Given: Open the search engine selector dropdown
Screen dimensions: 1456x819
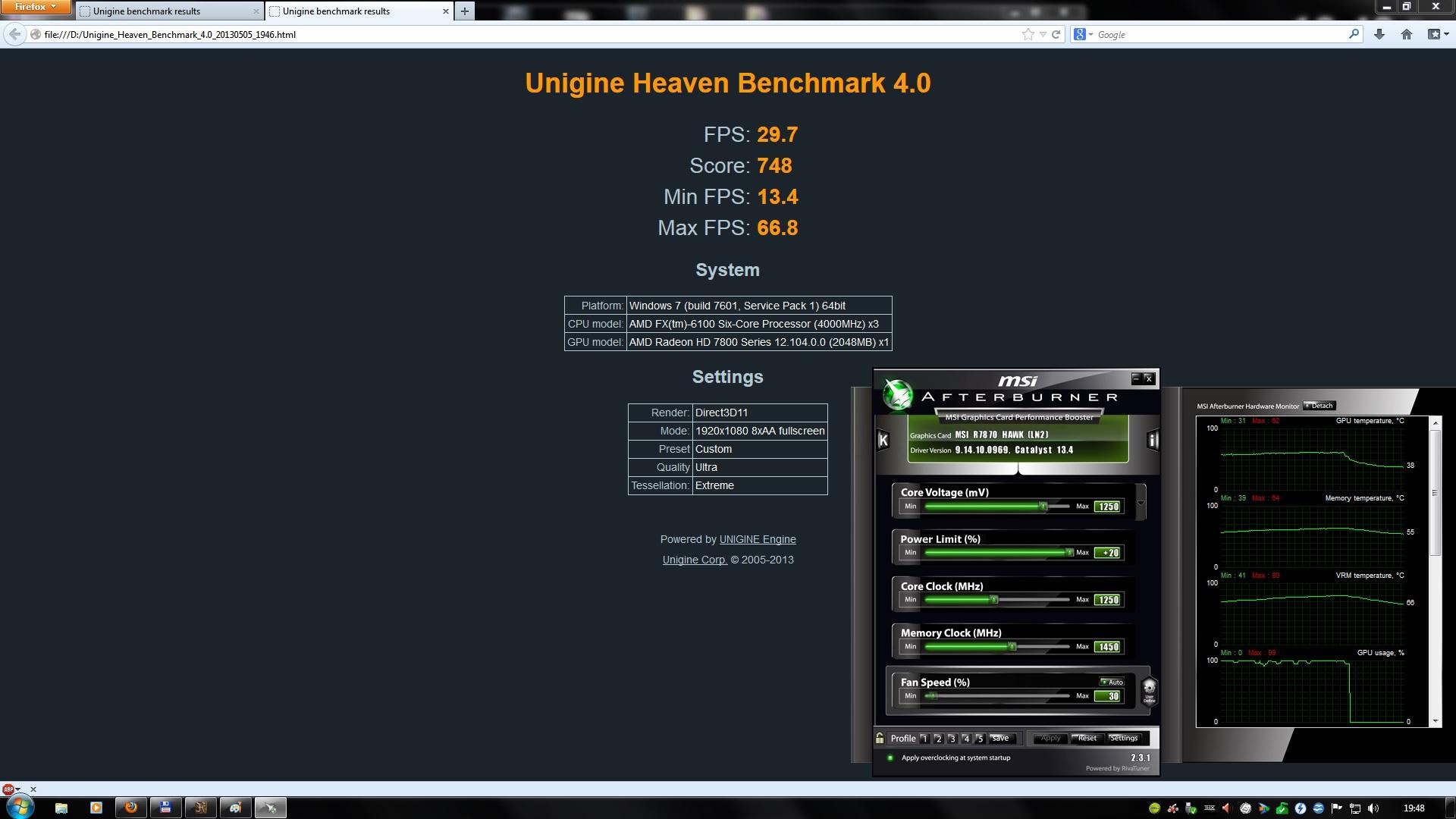Looking at the screenshot, I should click(x=1083, y=34).
